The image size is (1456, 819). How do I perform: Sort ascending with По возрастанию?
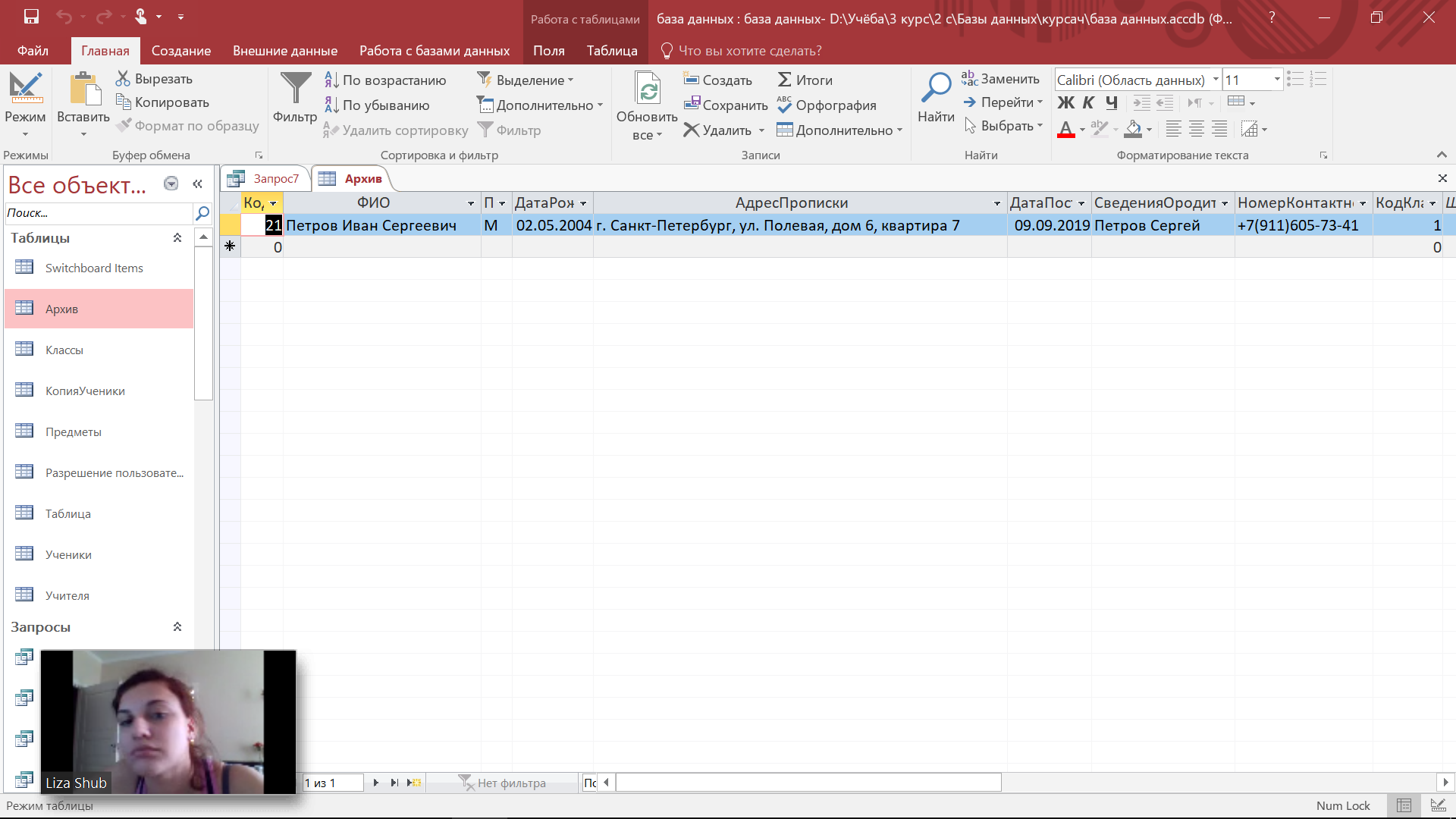pos(385,80)
